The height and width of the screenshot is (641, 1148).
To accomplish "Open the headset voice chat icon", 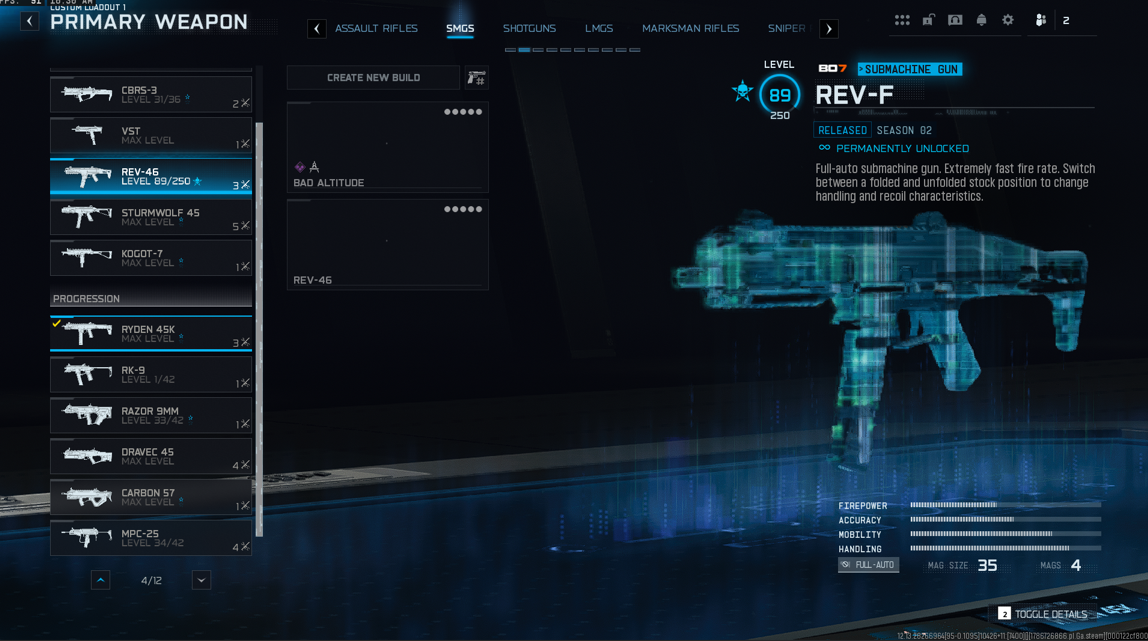I will 955,20.
